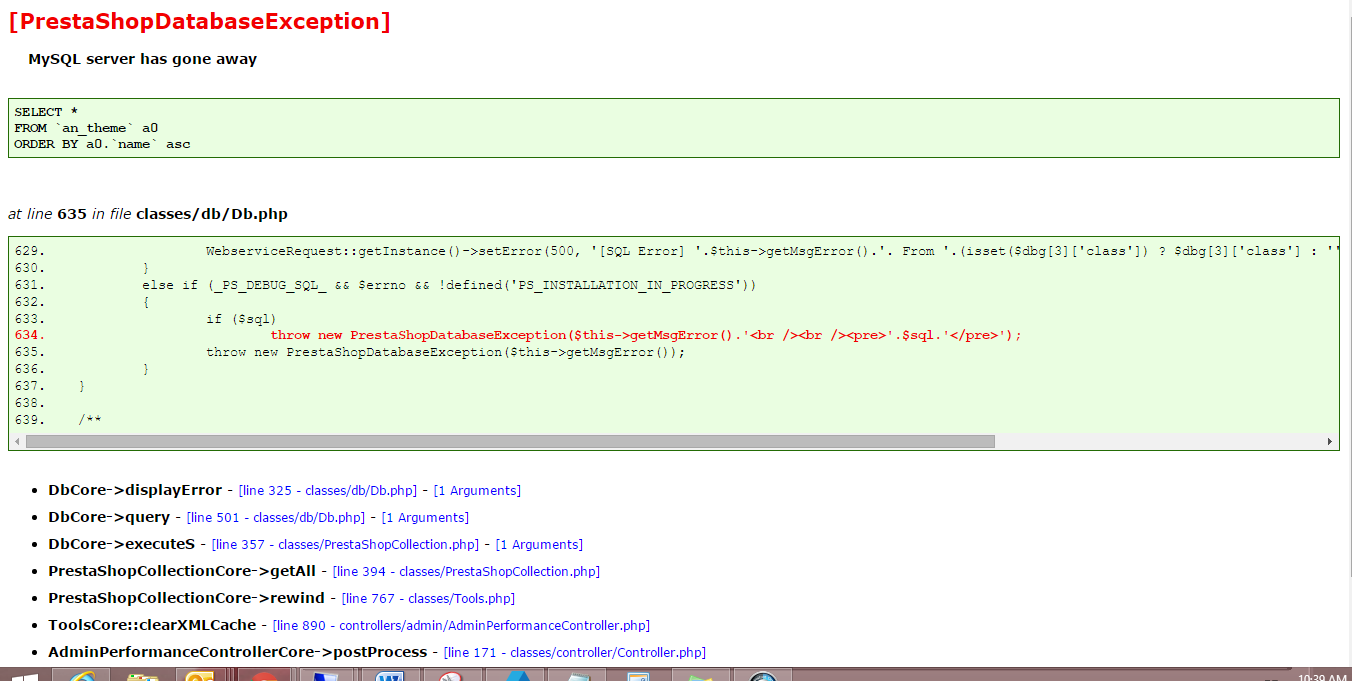Click code line 635 throw statement

[350, 352]
